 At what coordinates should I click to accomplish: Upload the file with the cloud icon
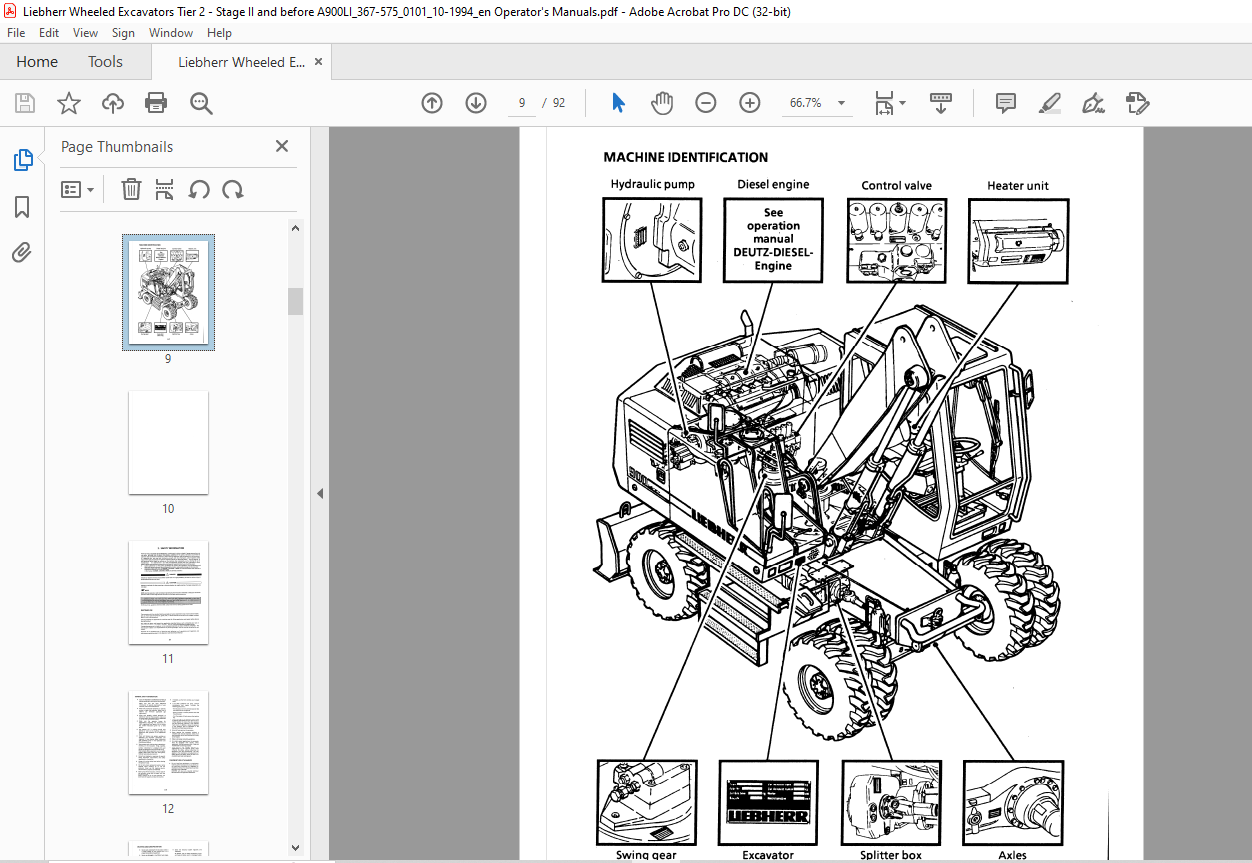(x=113, y=103)
